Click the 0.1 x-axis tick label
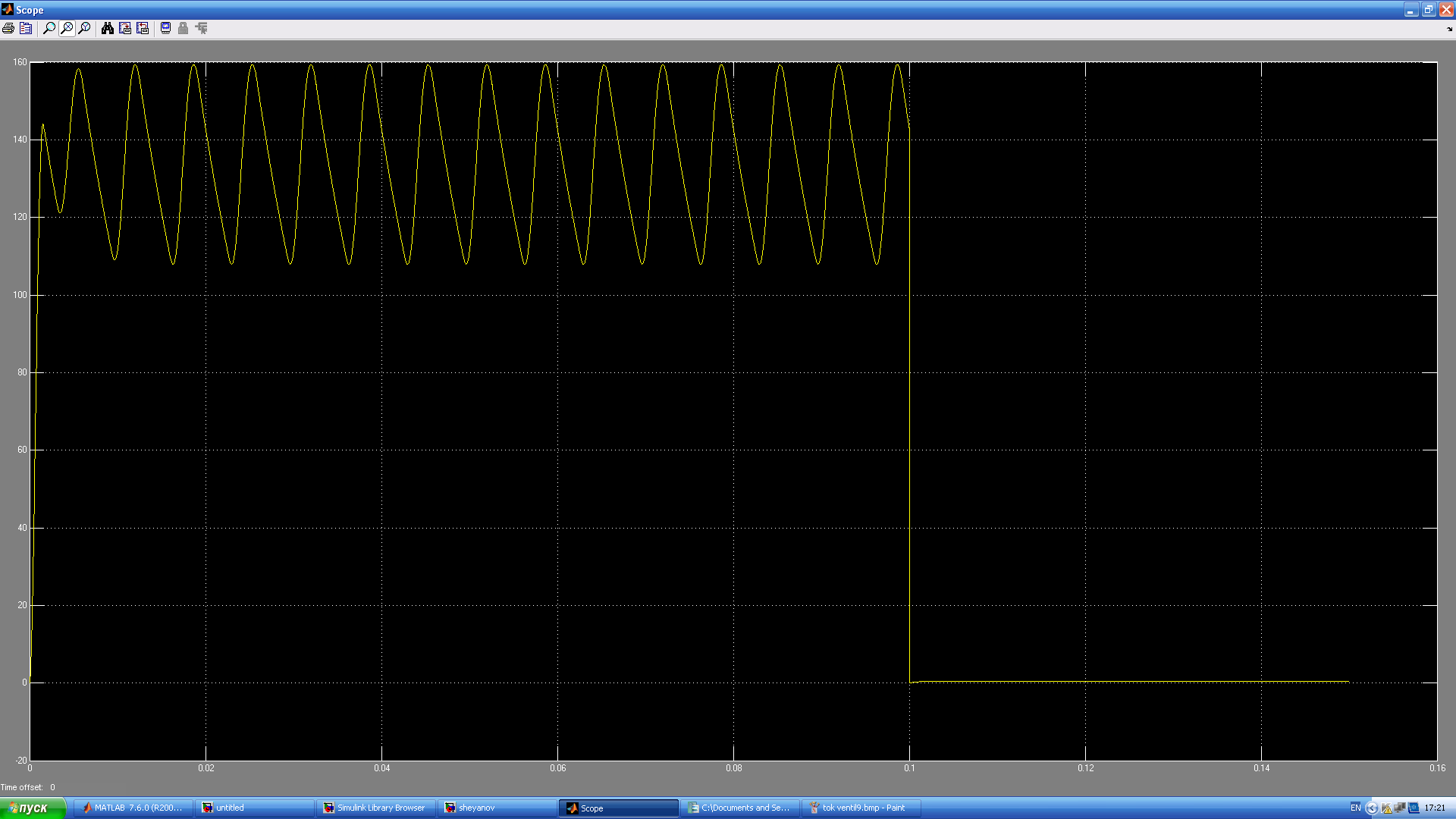 [x=909, y=769]
